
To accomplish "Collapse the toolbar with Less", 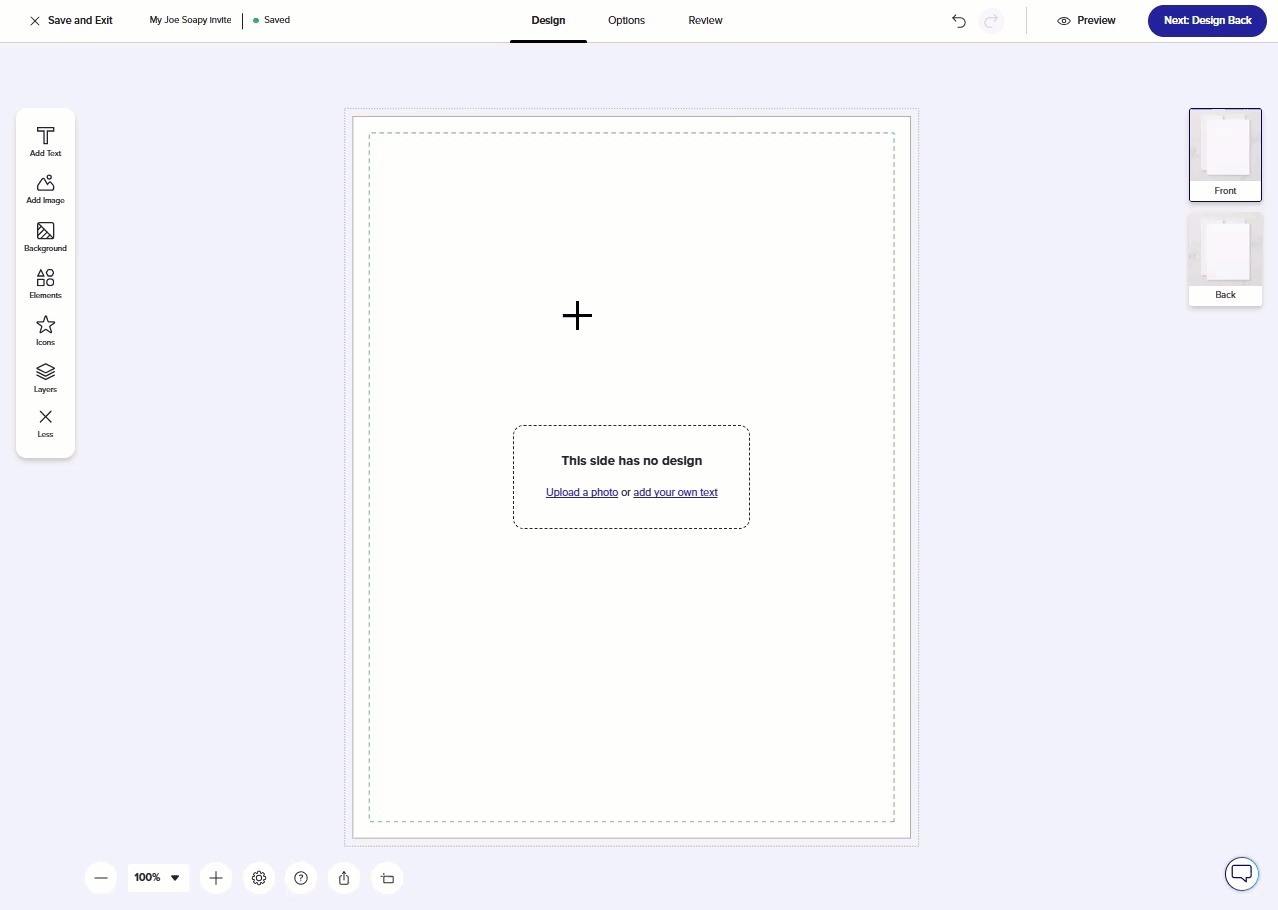I will [x=45, y=422].
